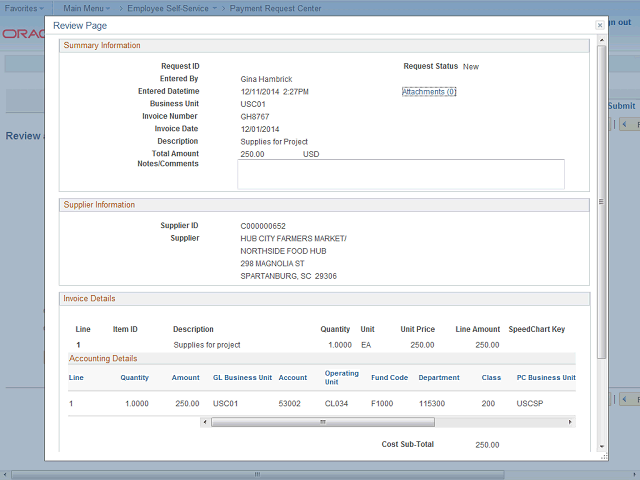The width and height of the screenshot is (640, 480).
Task: Open the Favorites dropdown menu
Action: [x=24, y=7]
